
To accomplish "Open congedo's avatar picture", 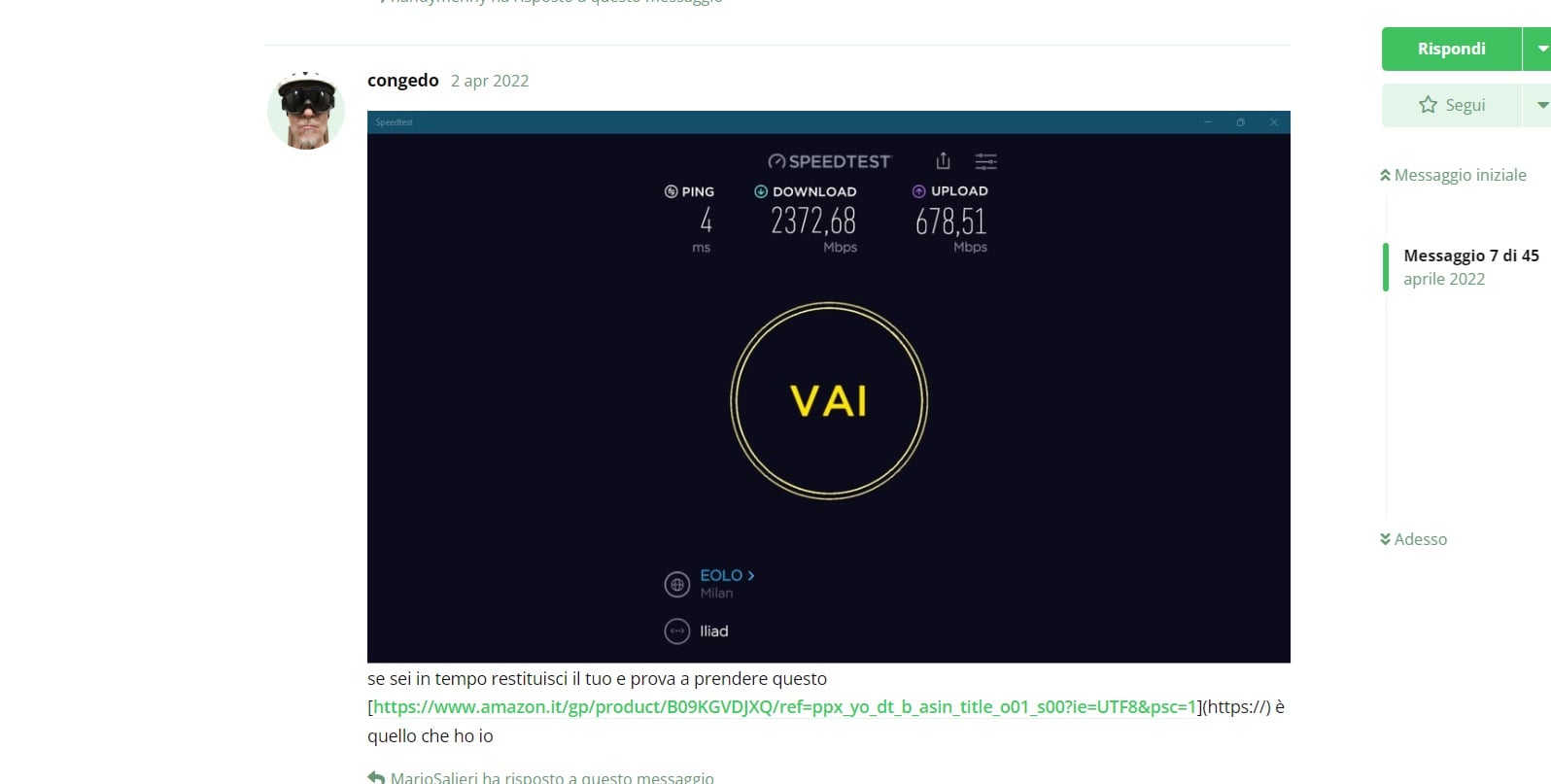I will pyautogui.click(x=306, y=110).
